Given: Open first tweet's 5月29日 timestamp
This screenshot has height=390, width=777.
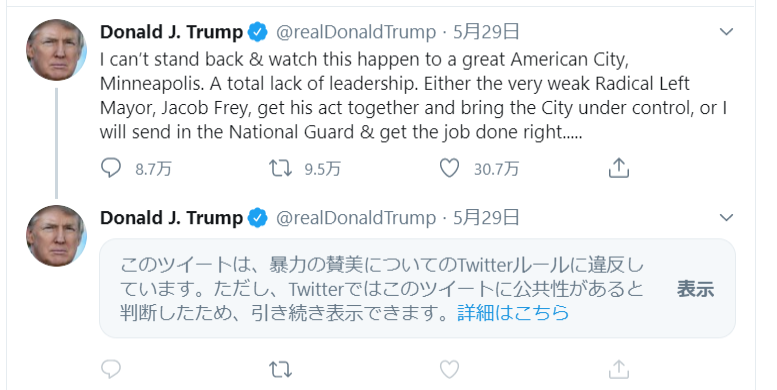Looking at the screenshot, I should 486,32.
